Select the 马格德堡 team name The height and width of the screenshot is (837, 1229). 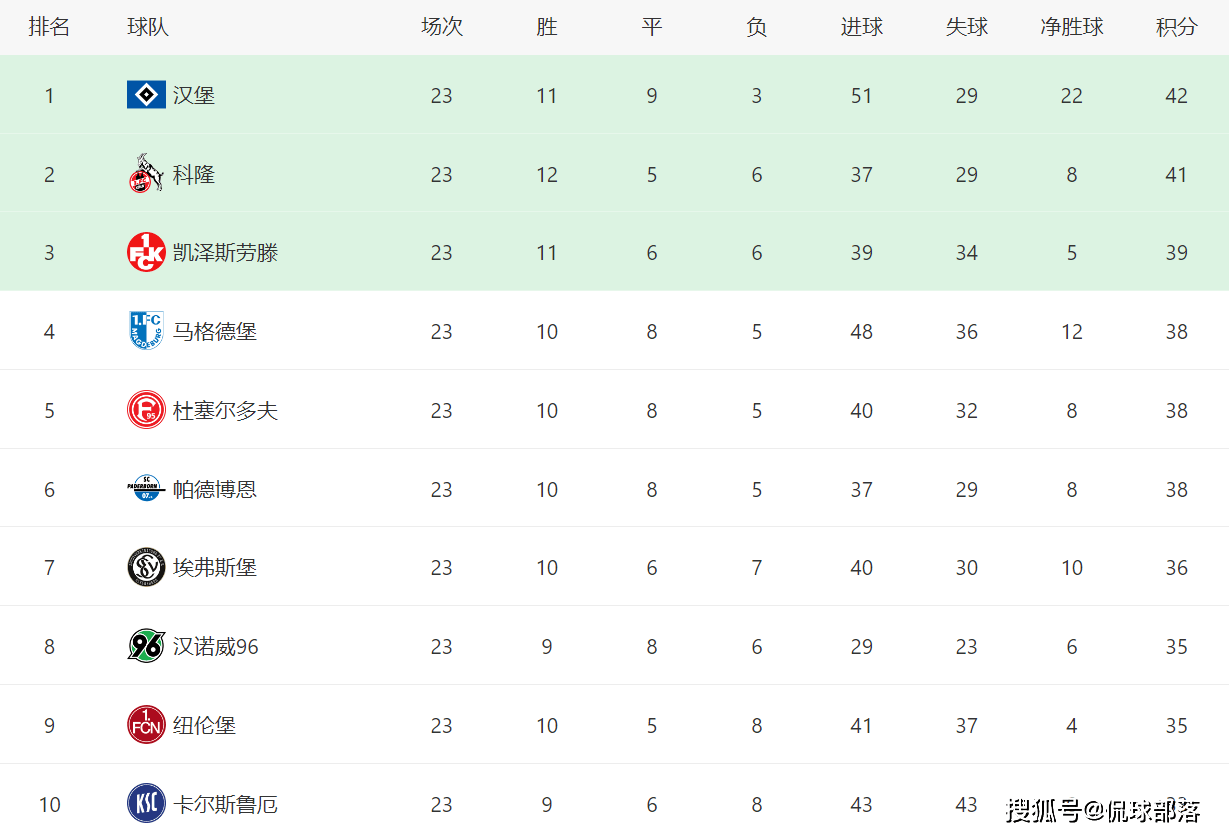215,331
